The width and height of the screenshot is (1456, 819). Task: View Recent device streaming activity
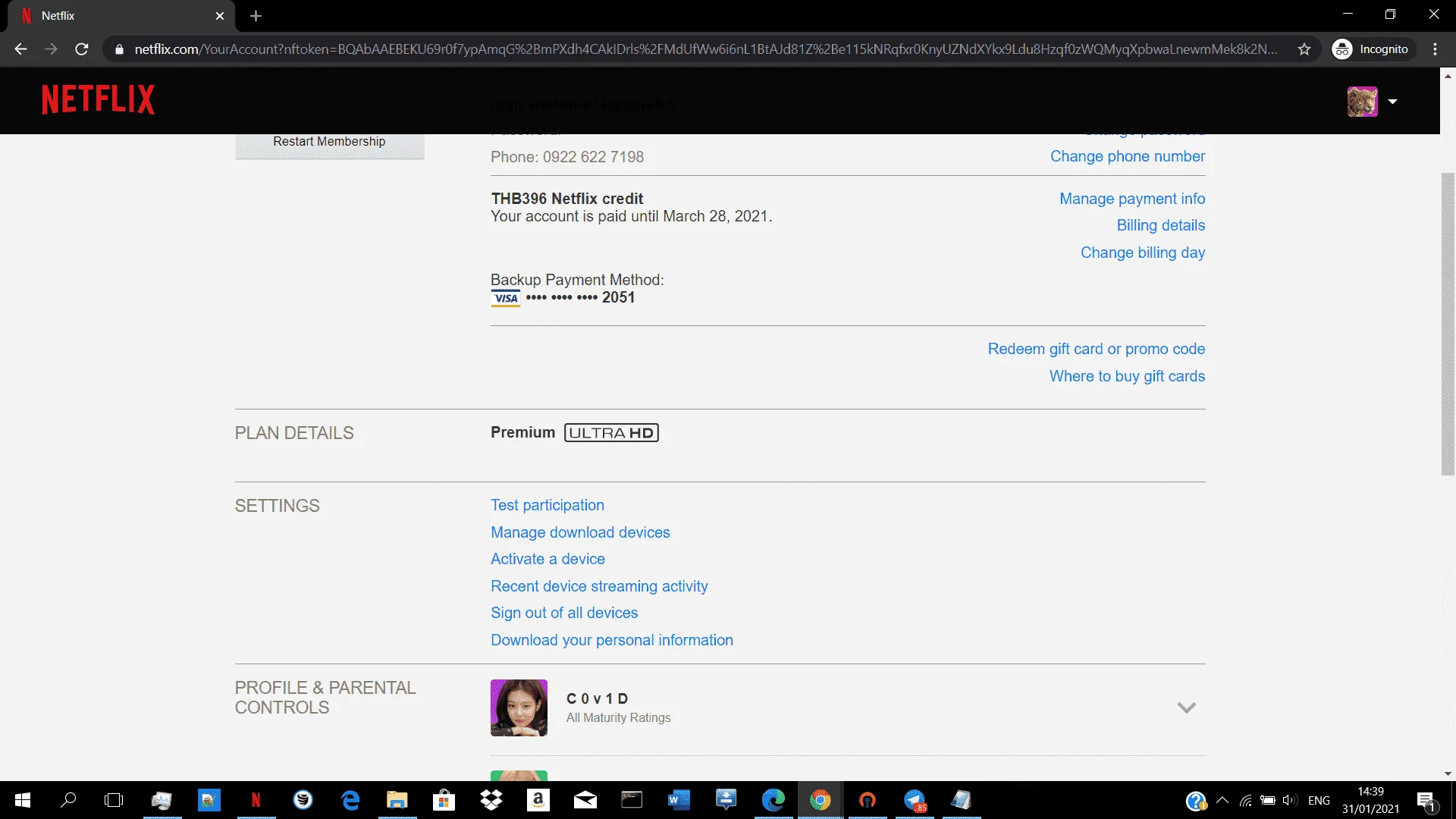pos(599,586)
